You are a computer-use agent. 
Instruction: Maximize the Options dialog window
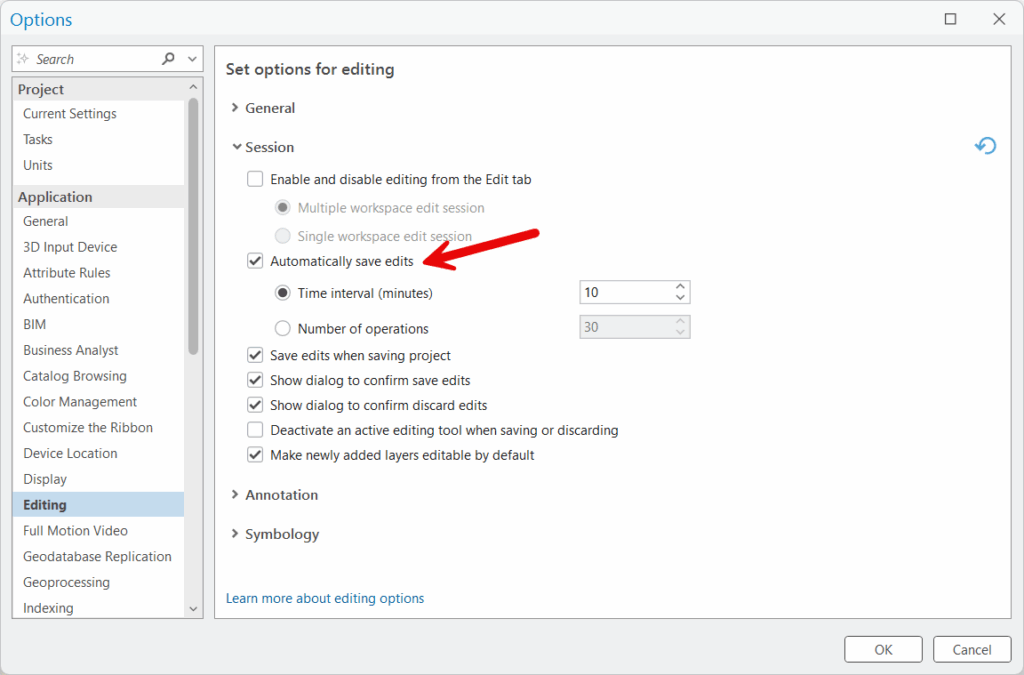click(x=950, y=19)
